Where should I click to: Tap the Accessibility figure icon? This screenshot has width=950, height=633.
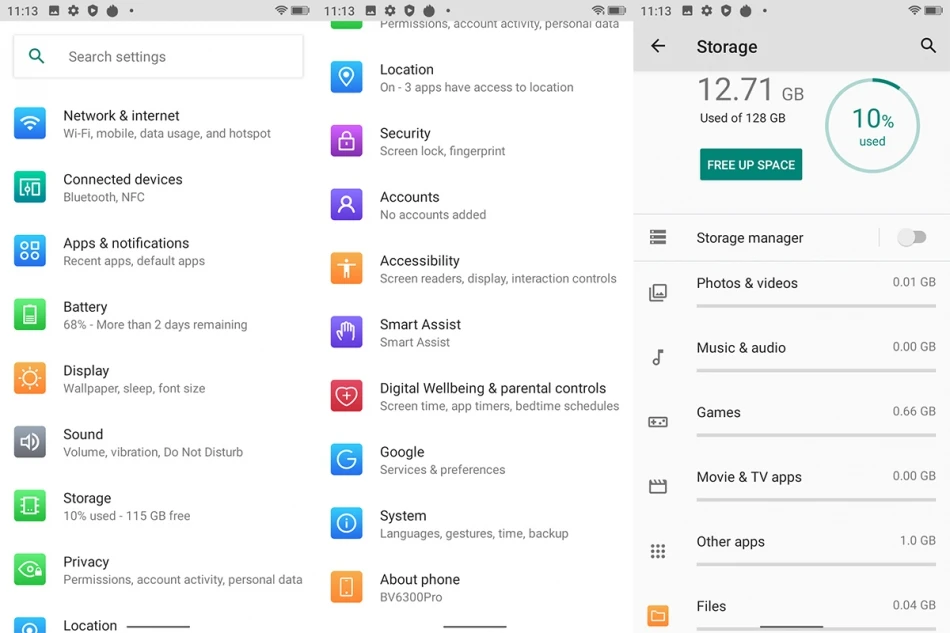tap(347, 268)
